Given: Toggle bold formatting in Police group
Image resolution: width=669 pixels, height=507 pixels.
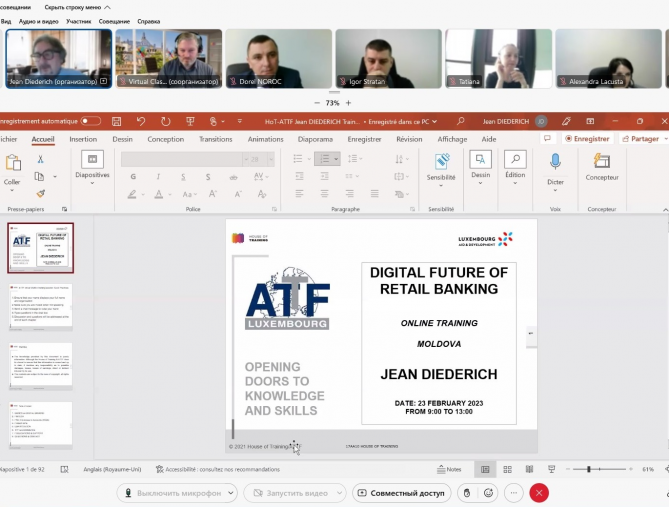Looking at the screenshot, I should (133, 177).
